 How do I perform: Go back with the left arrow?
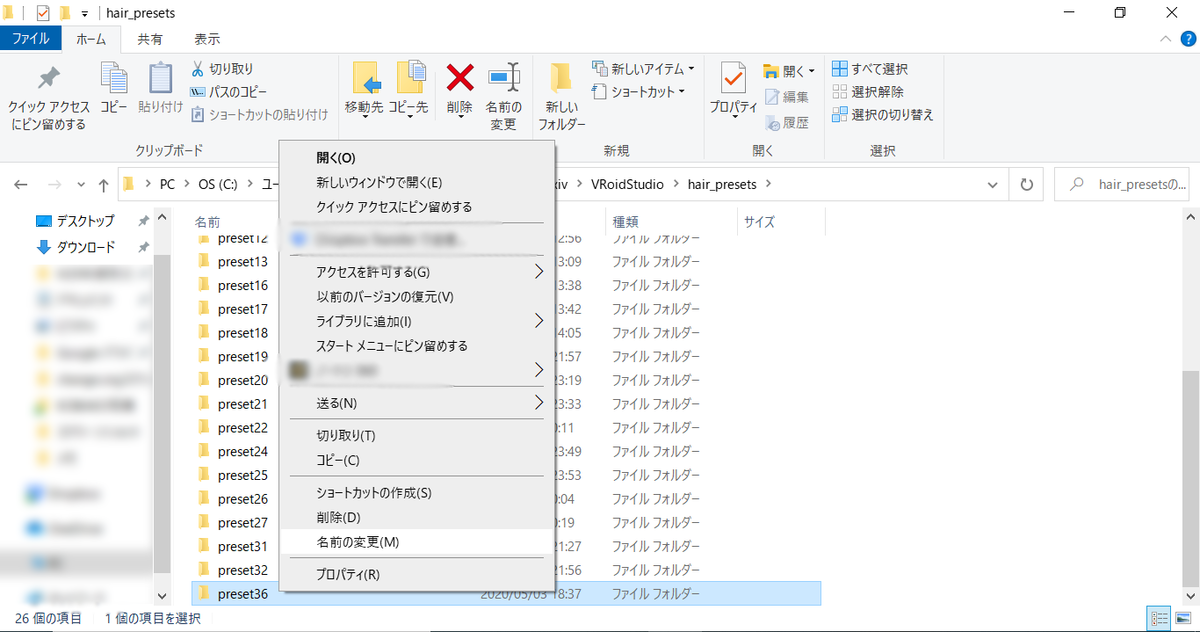coord(21,185)
